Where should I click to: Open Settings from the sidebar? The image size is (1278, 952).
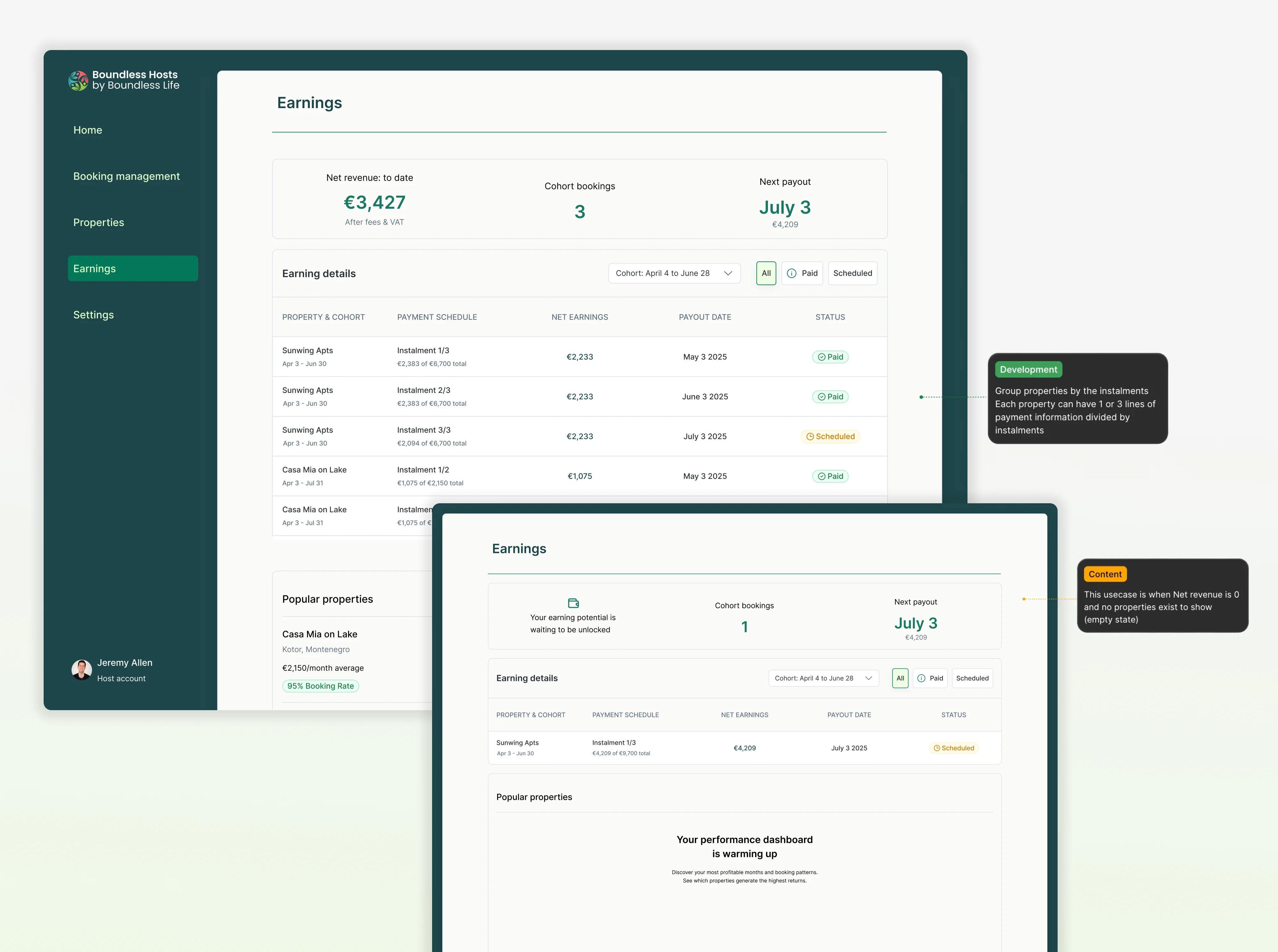point(93,315)
